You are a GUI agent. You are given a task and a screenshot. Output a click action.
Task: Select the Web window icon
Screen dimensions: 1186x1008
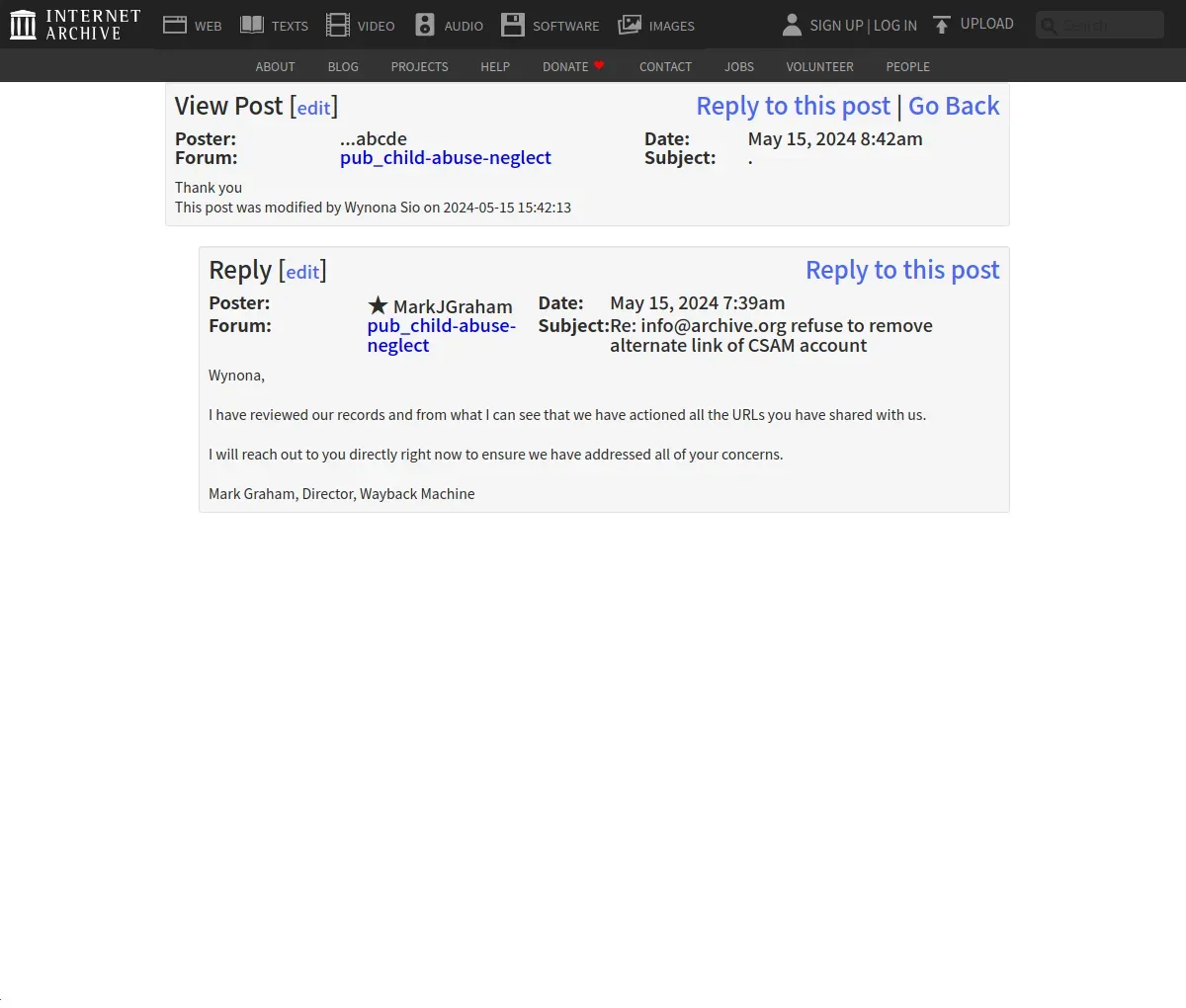pos(175,25)
